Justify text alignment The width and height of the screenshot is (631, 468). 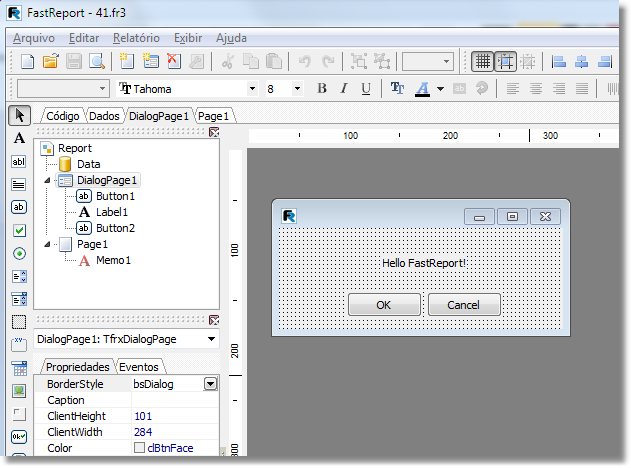click(582, 89)
